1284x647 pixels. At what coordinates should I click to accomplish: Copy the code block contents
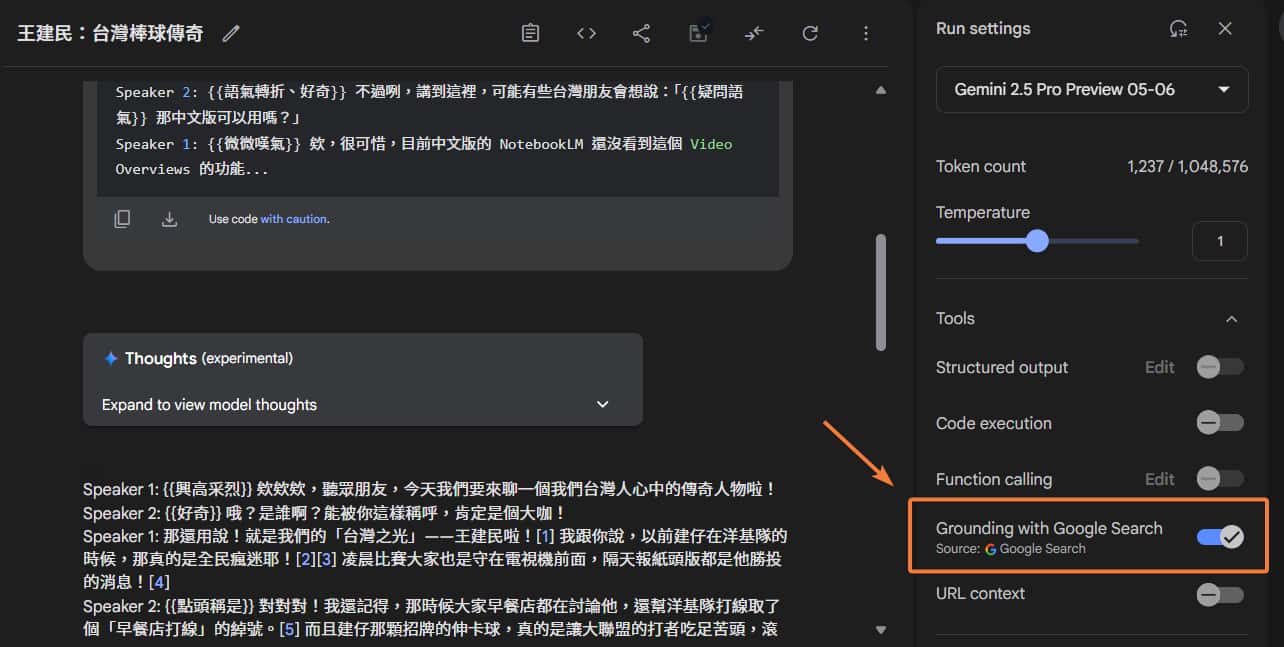pos(122,219)
